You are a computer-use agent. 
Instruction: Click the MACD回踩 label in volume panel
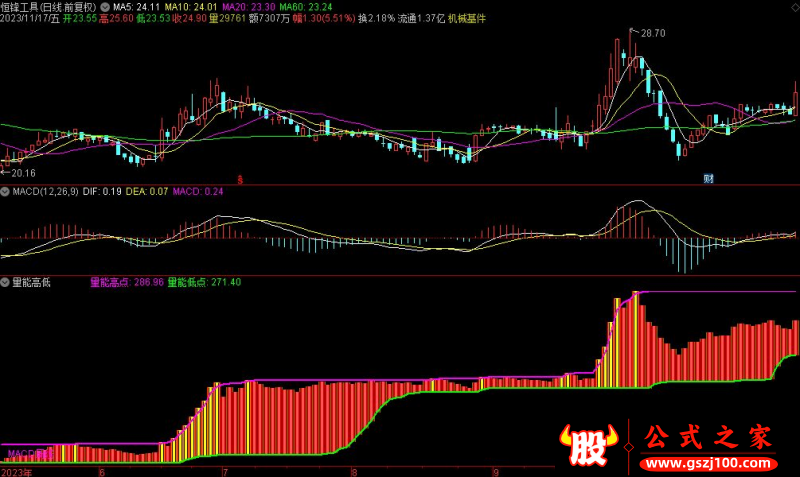[x=30, y=454]
